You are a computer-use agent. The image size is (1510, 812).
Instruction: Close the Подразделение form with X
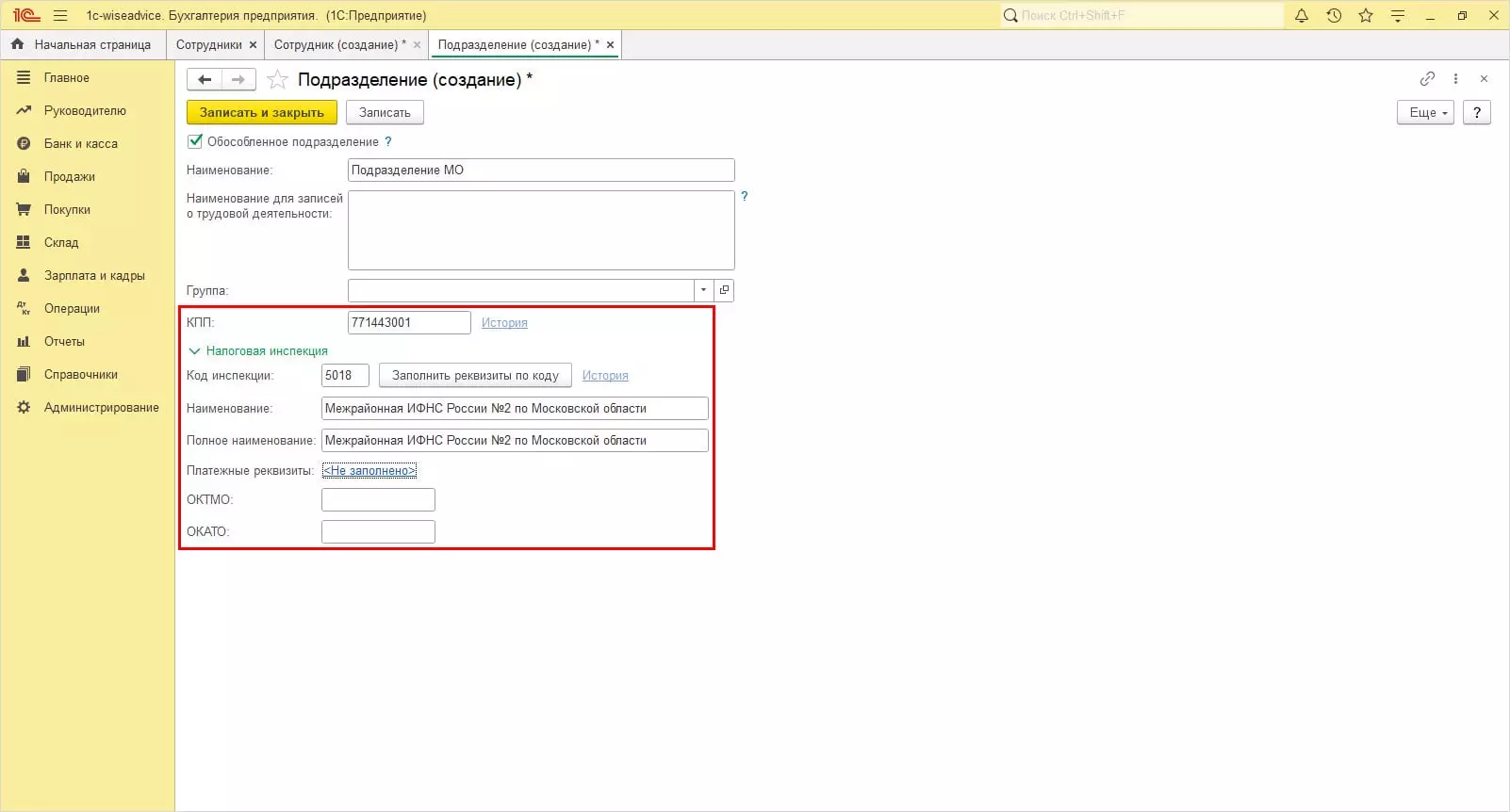tap(1484, 79)
